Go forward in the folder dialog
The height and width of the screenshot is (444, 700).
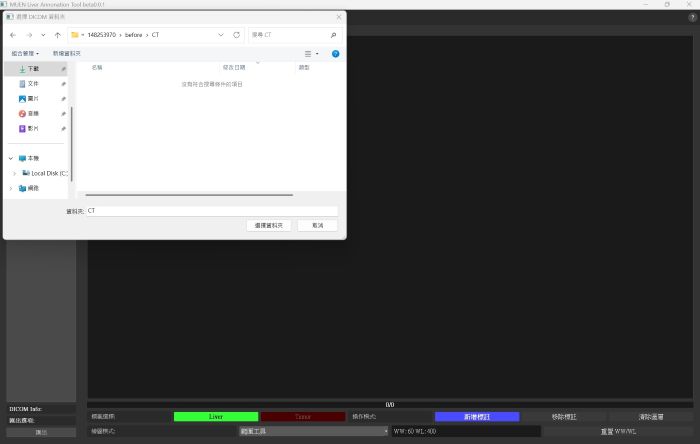click(29, 35)
